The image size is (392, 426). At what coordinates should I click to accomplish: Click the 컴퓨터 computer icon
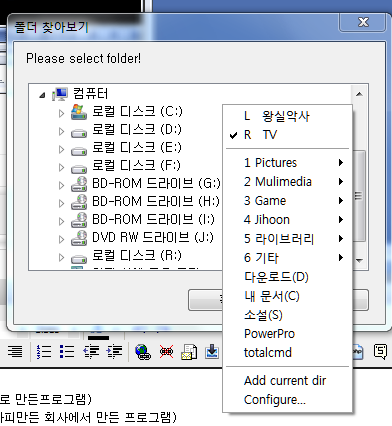coord(60,94)
